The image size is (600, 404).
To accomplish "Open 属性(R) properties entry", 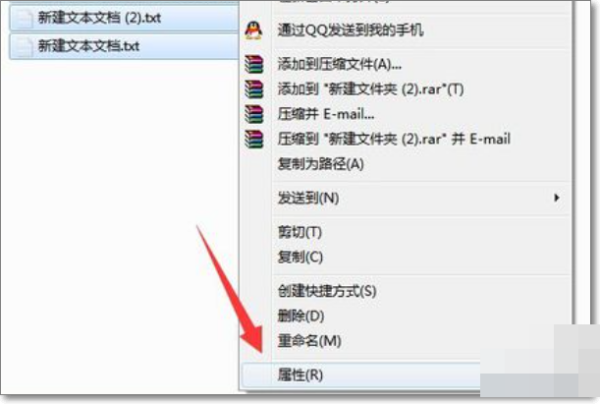I will [x=300, y=375].
